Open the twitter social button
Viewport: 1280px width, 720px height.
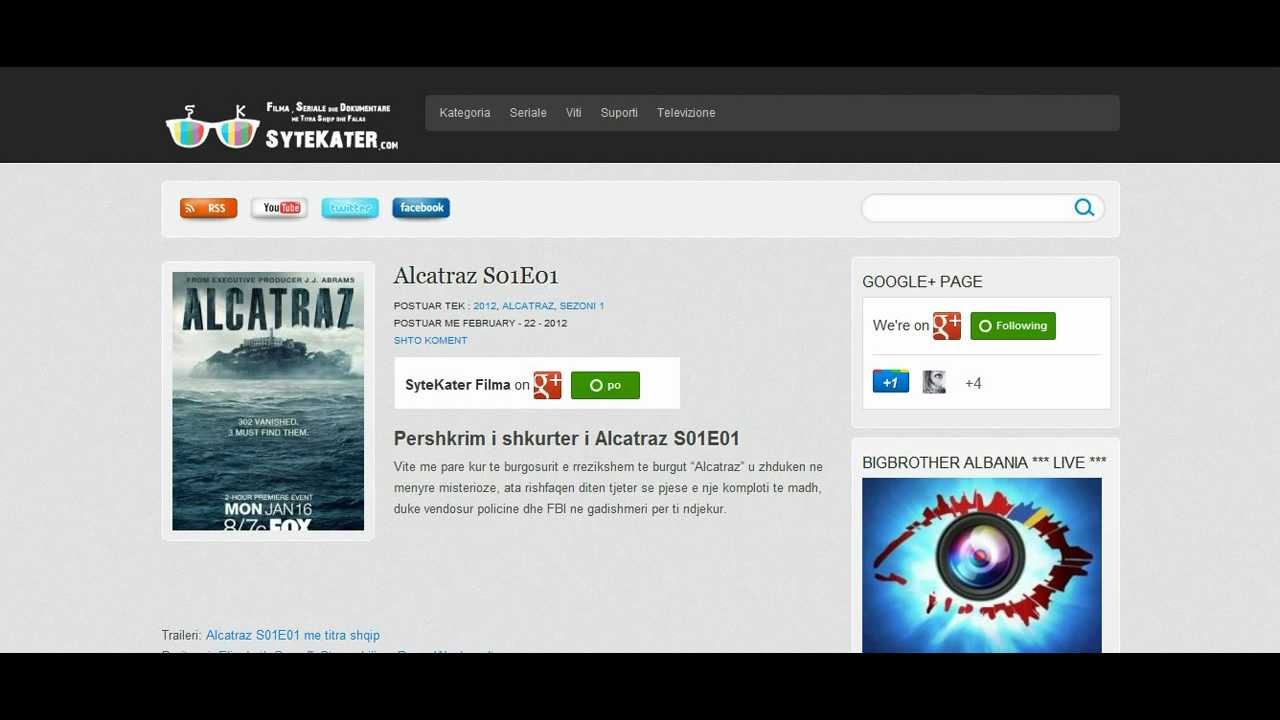[x=350, y=208]
